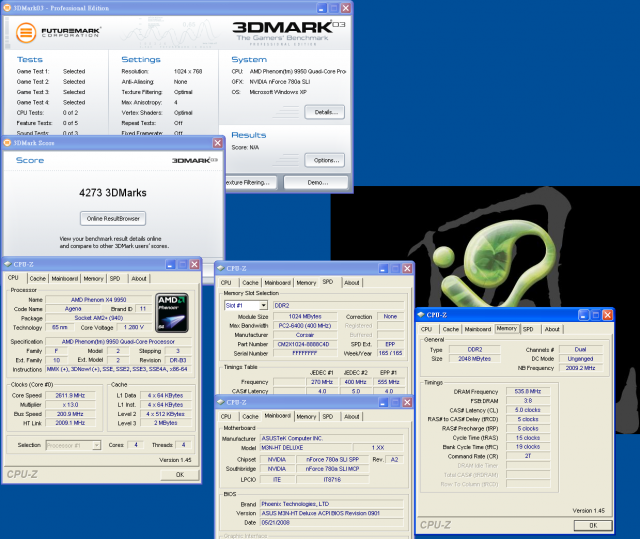Image resolution: width=640 pixels, height=539 pixels.
Task: Open the Details button in System section
Action: 324,112
